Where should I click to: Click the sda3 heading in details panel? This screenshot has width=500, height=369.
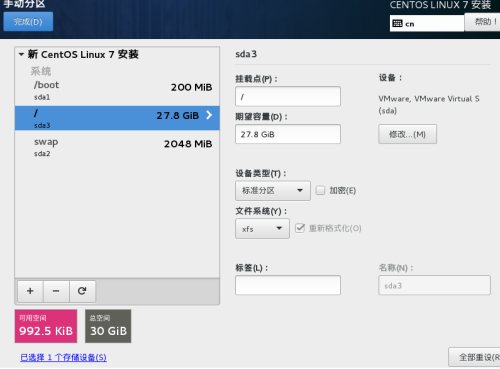click(x=246, y=54)
